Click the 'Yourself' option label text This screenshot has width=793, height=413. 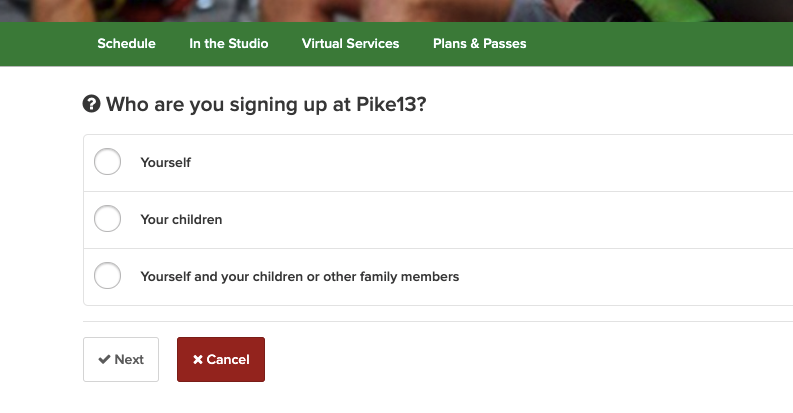pos(165,162)
